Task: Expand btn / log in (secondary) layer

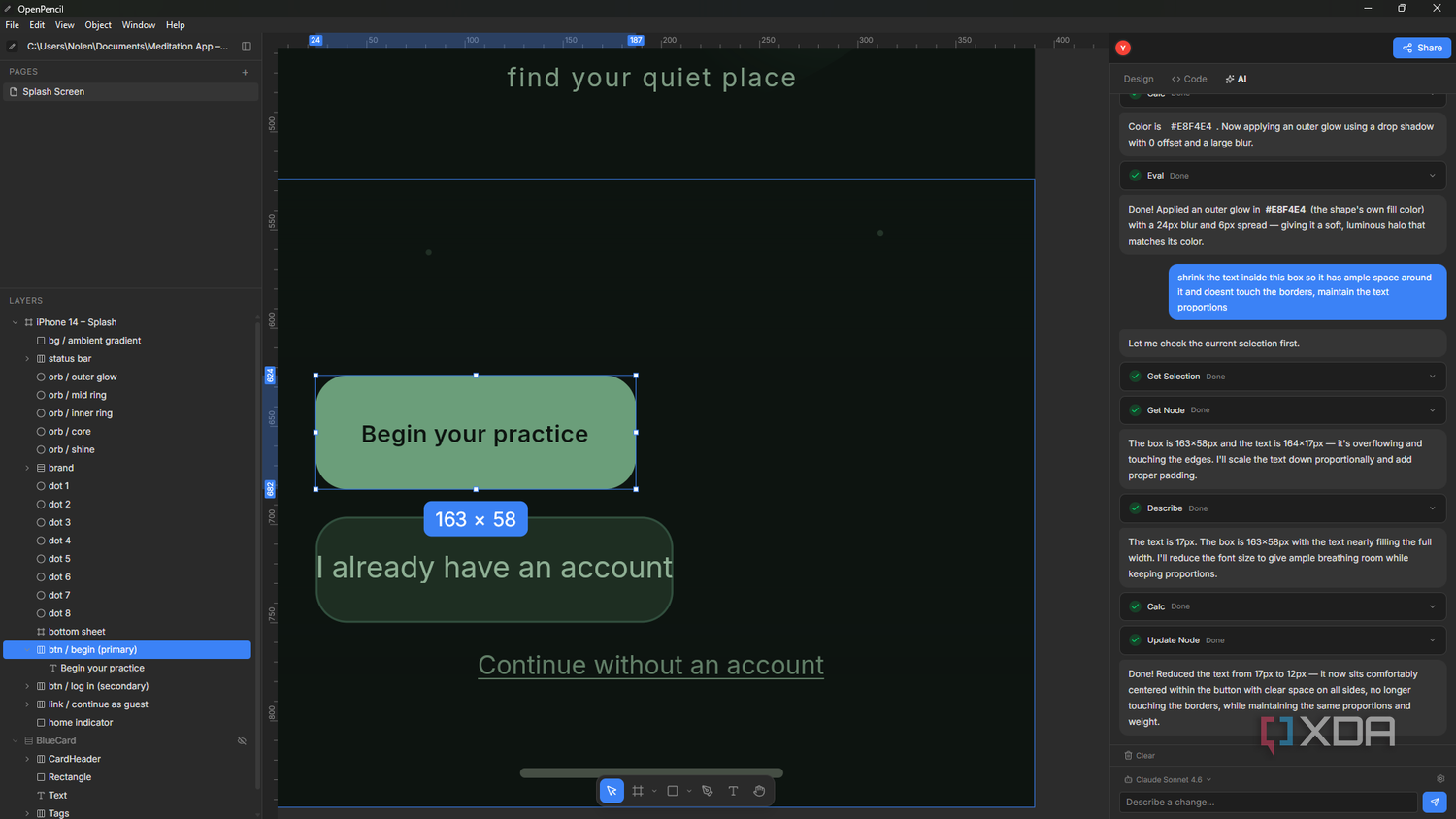Action: [27, 686]
